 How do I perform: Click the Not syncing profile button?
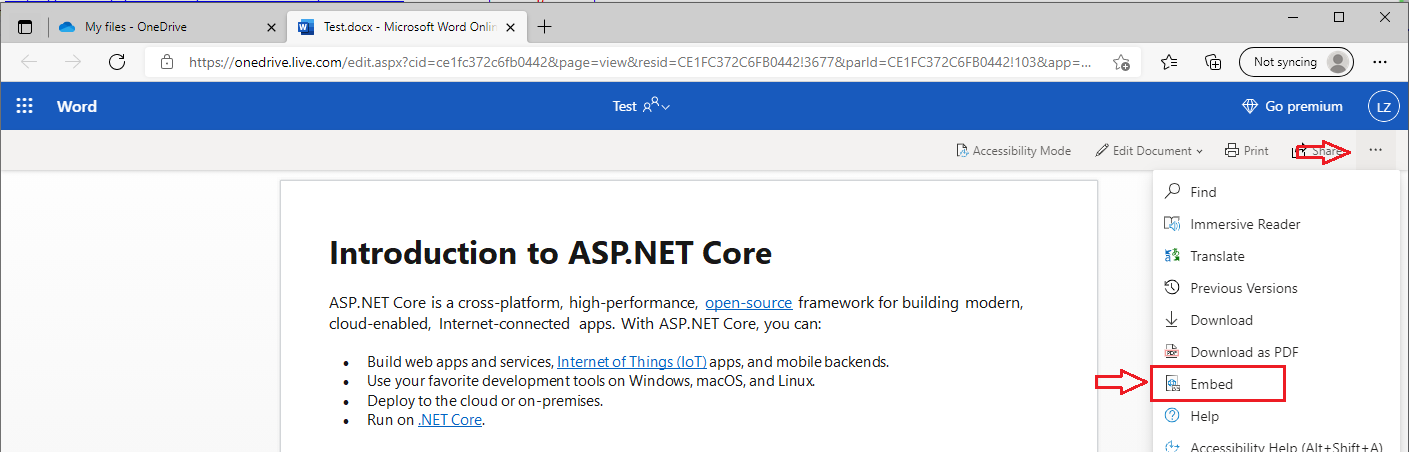pos(1296,62)
